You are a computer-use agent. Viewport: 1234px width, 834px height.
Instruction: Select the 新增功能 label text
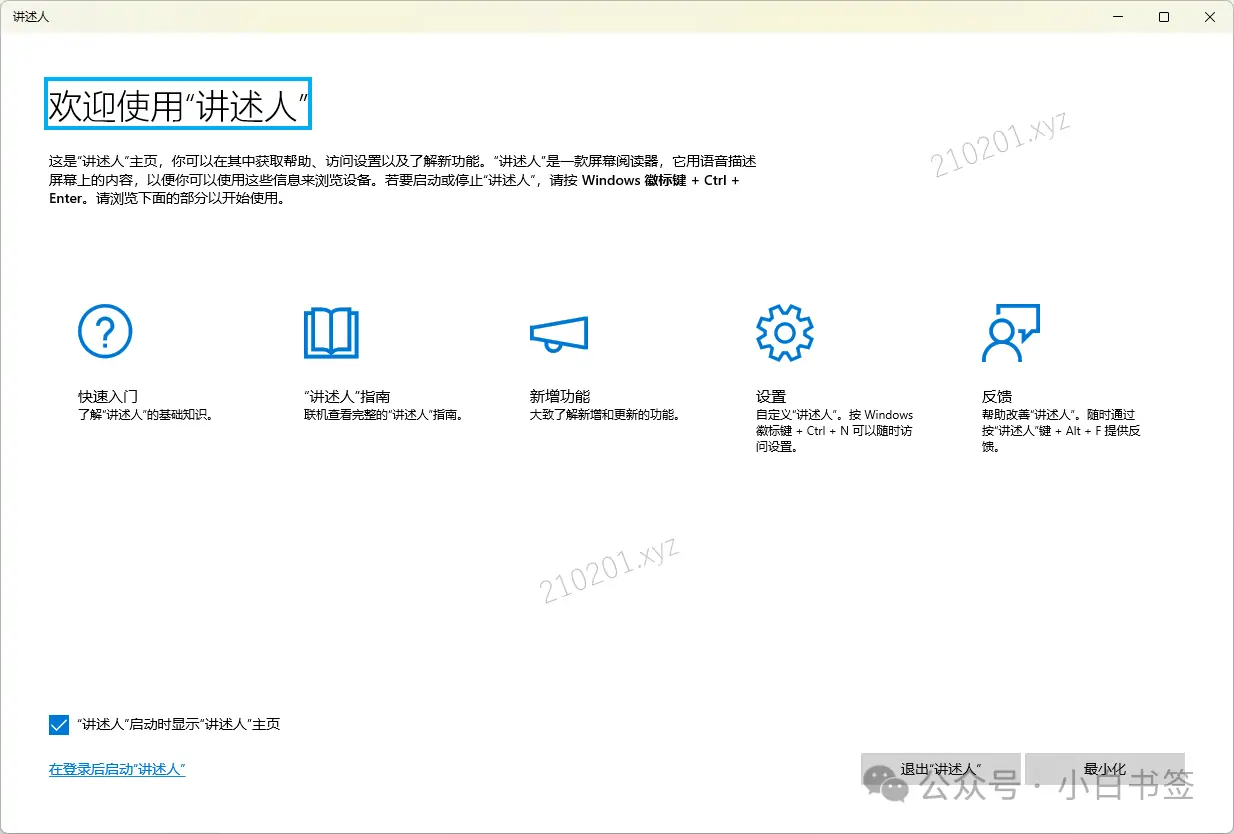(560, 396)
